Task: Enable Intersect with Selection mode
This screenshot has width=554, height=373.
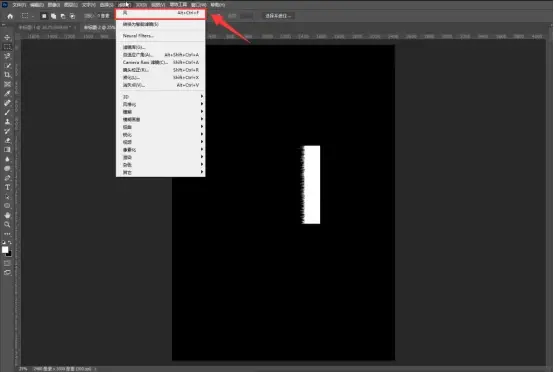Action: click(x=72, y=16)
